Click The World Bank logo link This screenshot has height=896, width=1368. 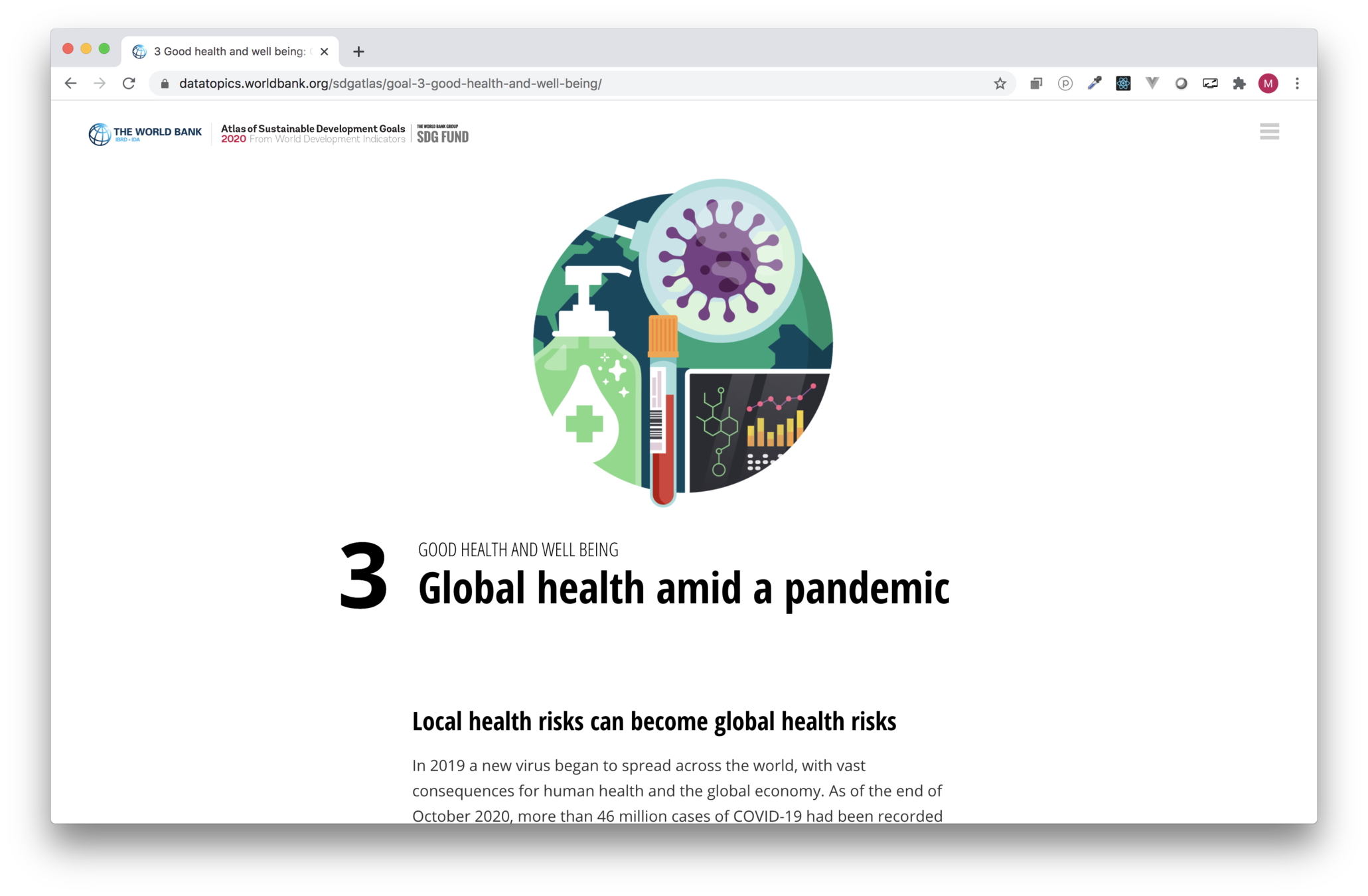pyautogui.click(x=145, y=133)
